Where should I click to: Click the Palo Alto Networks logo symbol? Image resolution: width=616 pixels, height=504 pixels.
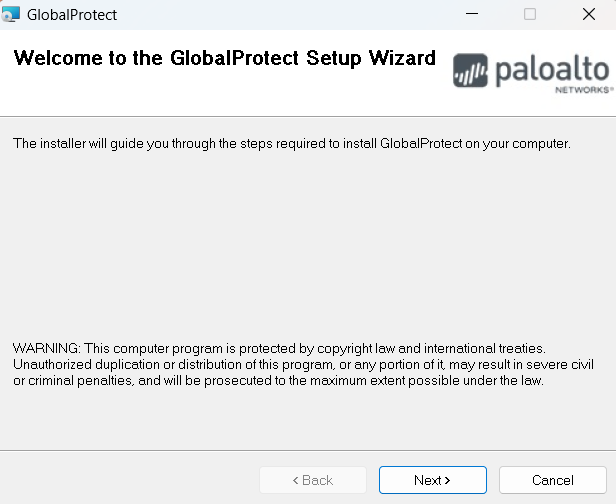tap(471, 71)
